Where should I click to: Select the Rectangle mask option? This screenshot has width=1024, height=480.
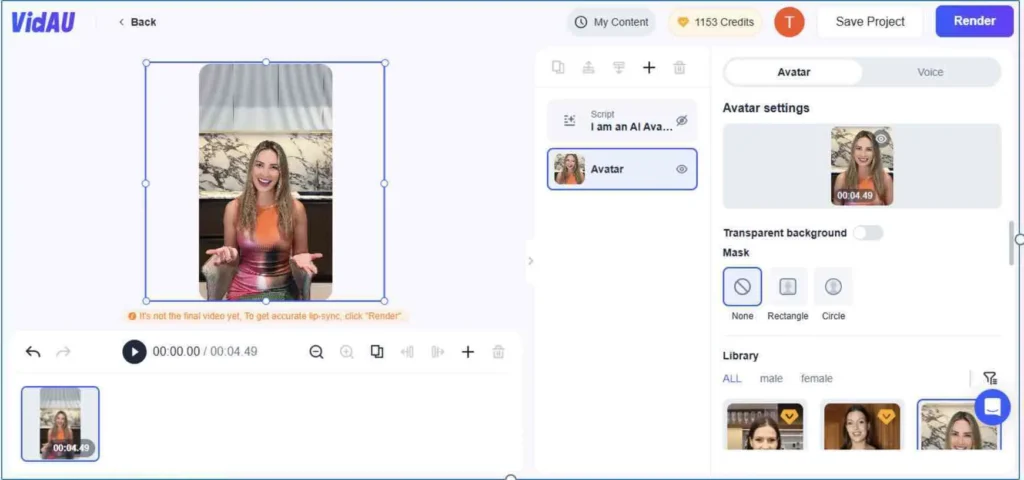tap(787, 287)
